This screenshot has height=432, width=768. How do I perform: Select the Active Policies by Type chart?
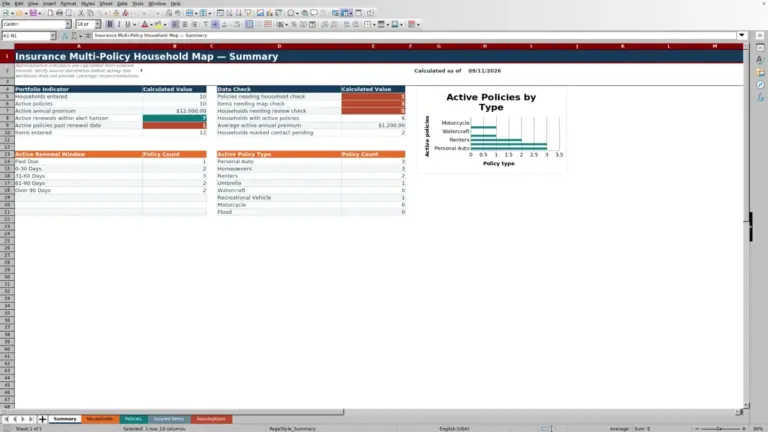[x=492, y=130]
